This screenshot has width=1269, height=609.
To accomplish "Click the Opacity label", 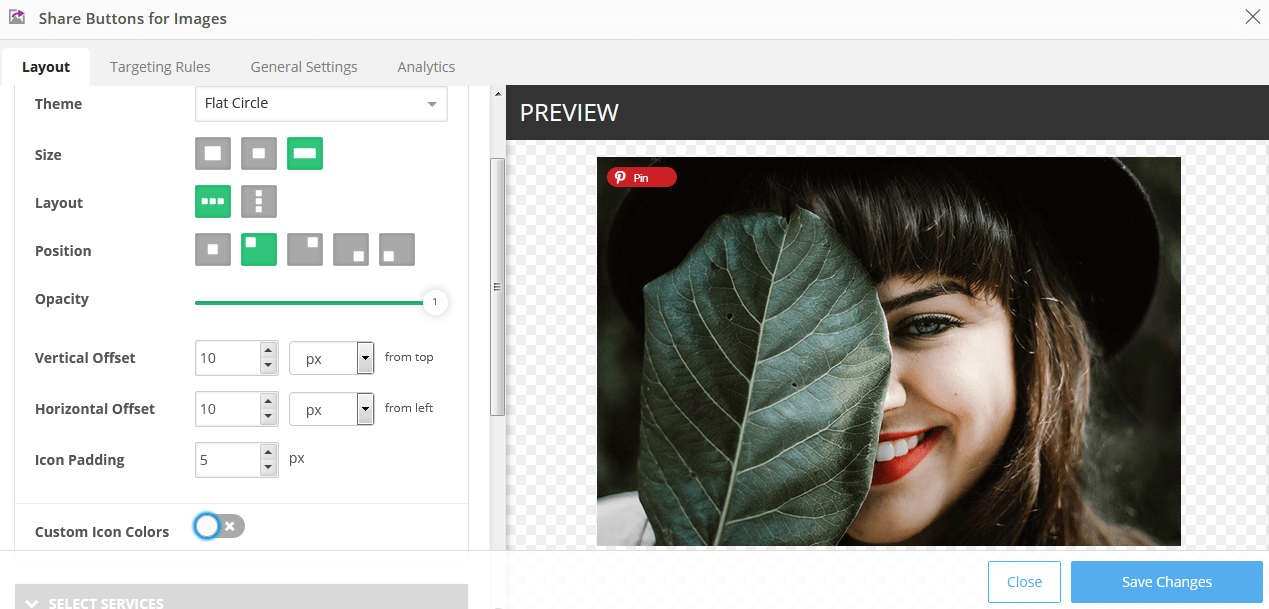I will point(62,299).
